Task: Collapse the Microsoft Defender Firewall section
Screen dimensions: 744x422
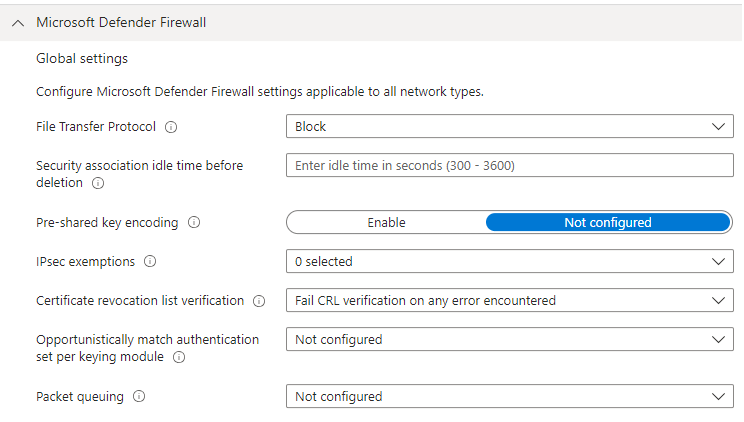Action: tap(18, 22)
